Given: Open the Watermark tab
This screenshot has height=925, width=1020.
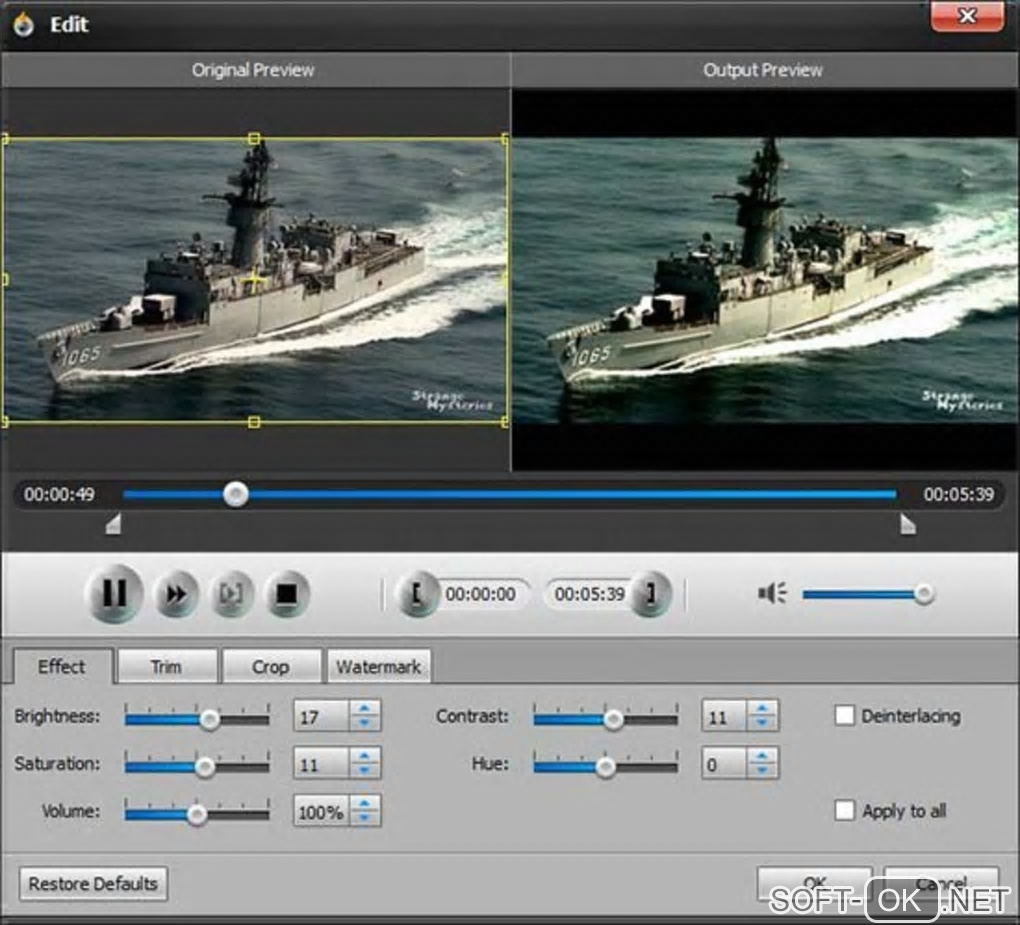Looking at the screenshot, I should (379, 667).
